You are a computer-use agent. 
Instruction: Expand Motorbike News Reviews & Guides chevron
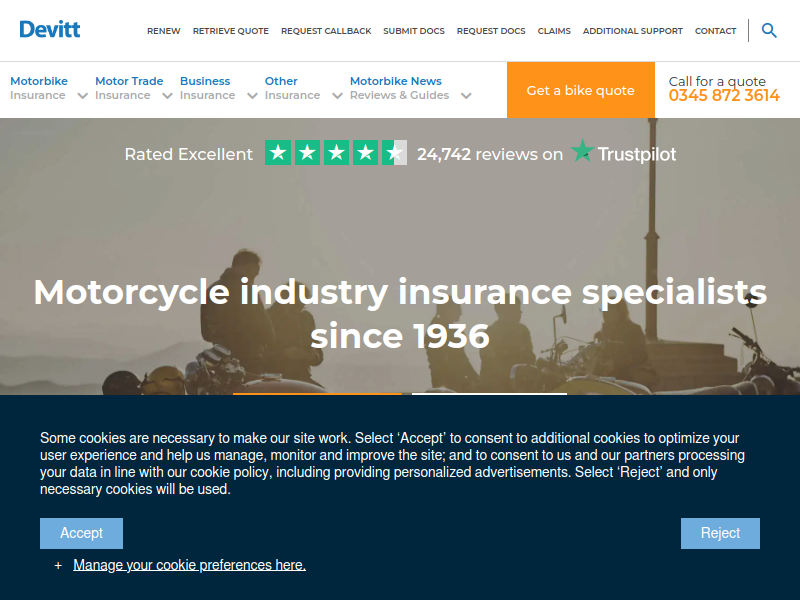pyautogui.click(x=466, y=95)
